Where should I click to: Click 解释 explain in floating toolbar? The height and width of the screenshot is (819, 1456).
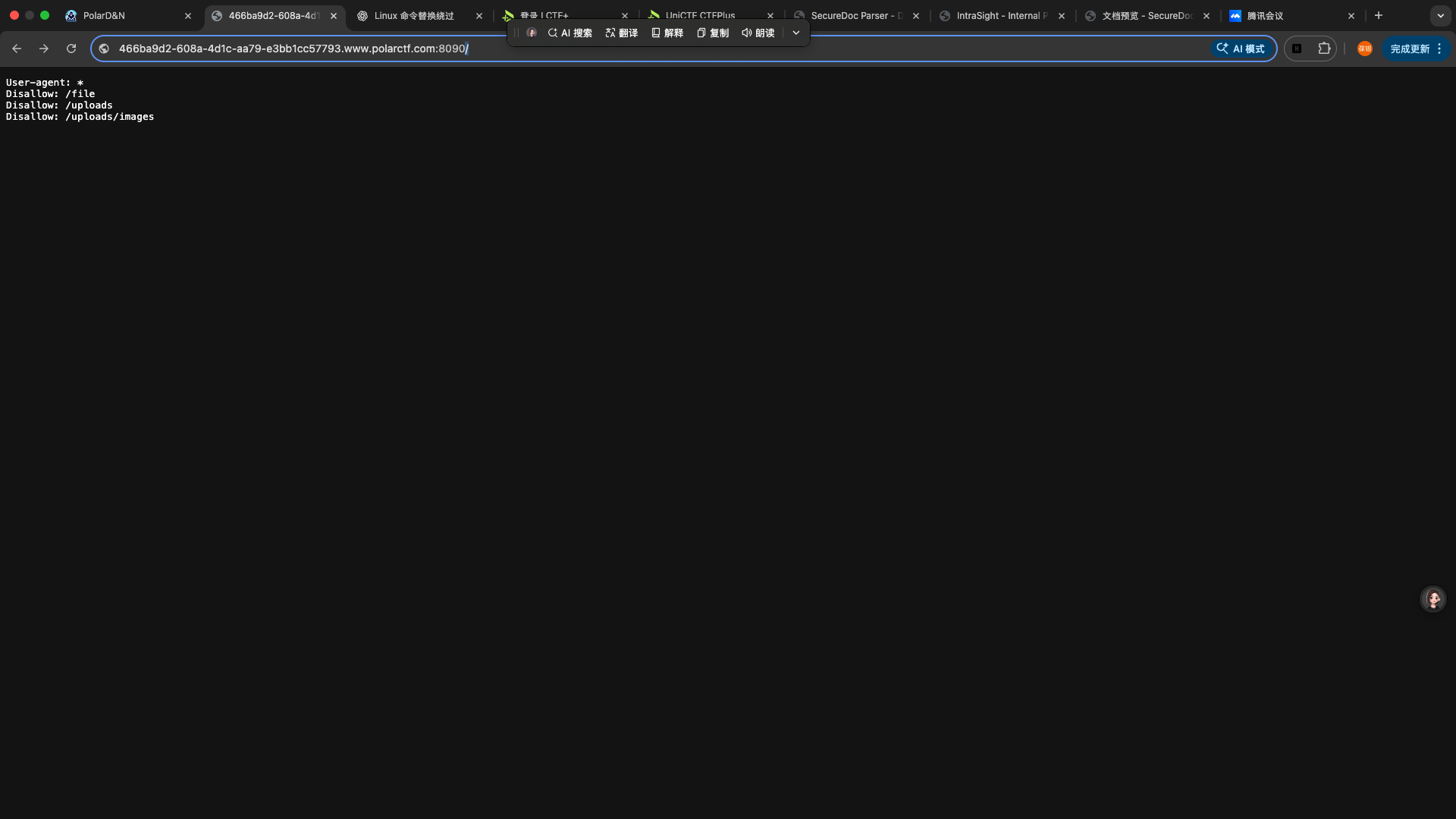coord(667,33)
